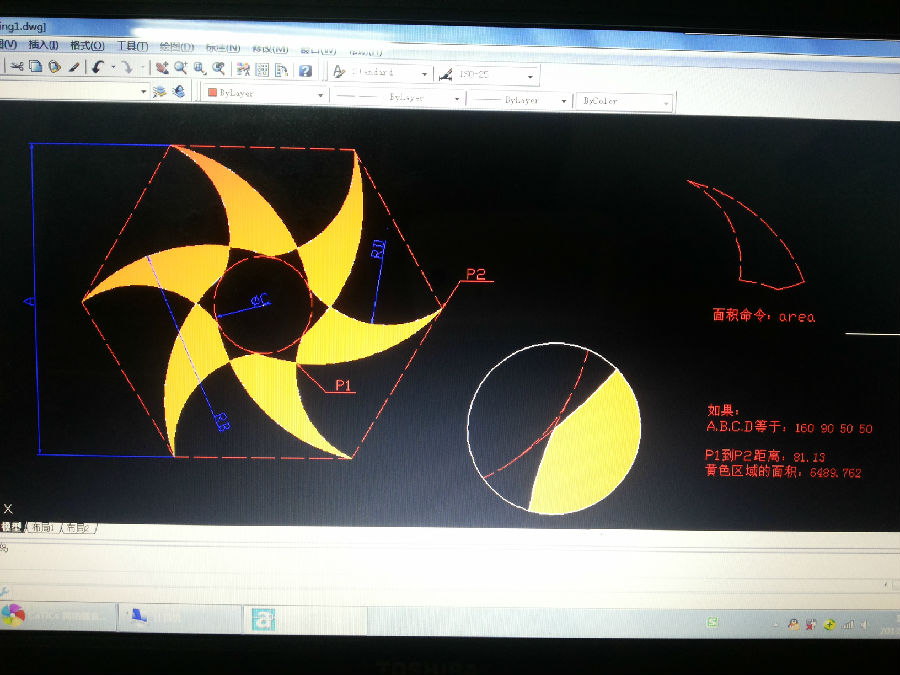Click the red ByLayer color swatch
This screenshot has height=675, width=900.
pos(211,93)
